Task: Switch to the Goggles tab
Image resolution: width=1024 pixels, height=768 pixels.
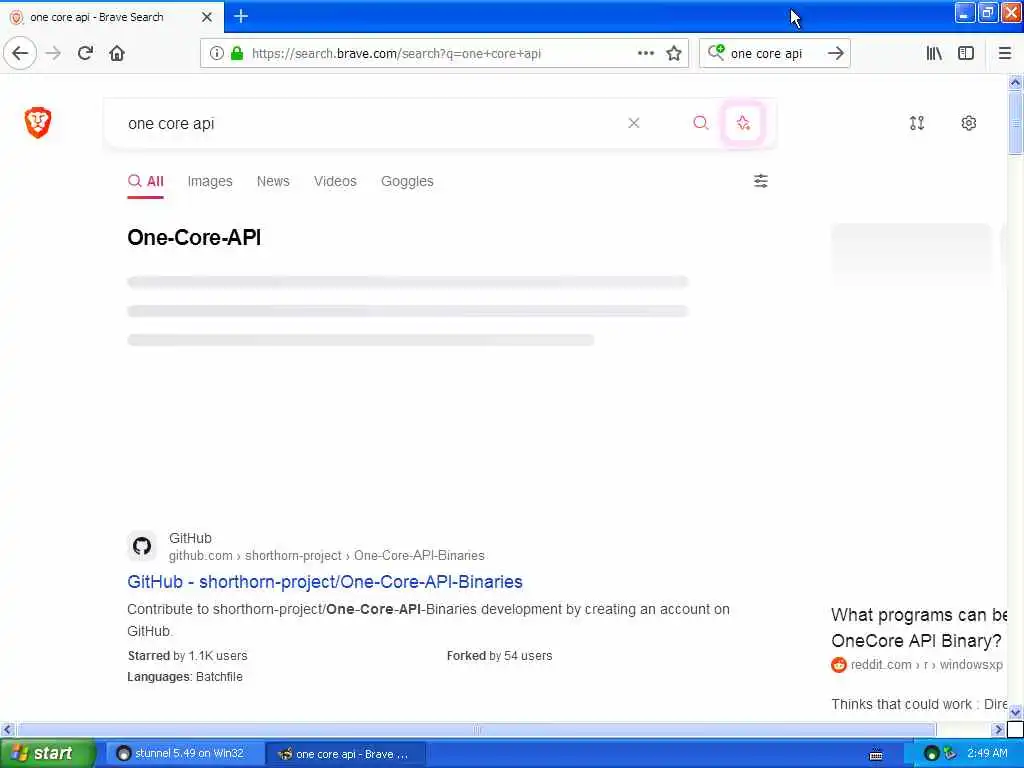Action: [x=407, y=181]
